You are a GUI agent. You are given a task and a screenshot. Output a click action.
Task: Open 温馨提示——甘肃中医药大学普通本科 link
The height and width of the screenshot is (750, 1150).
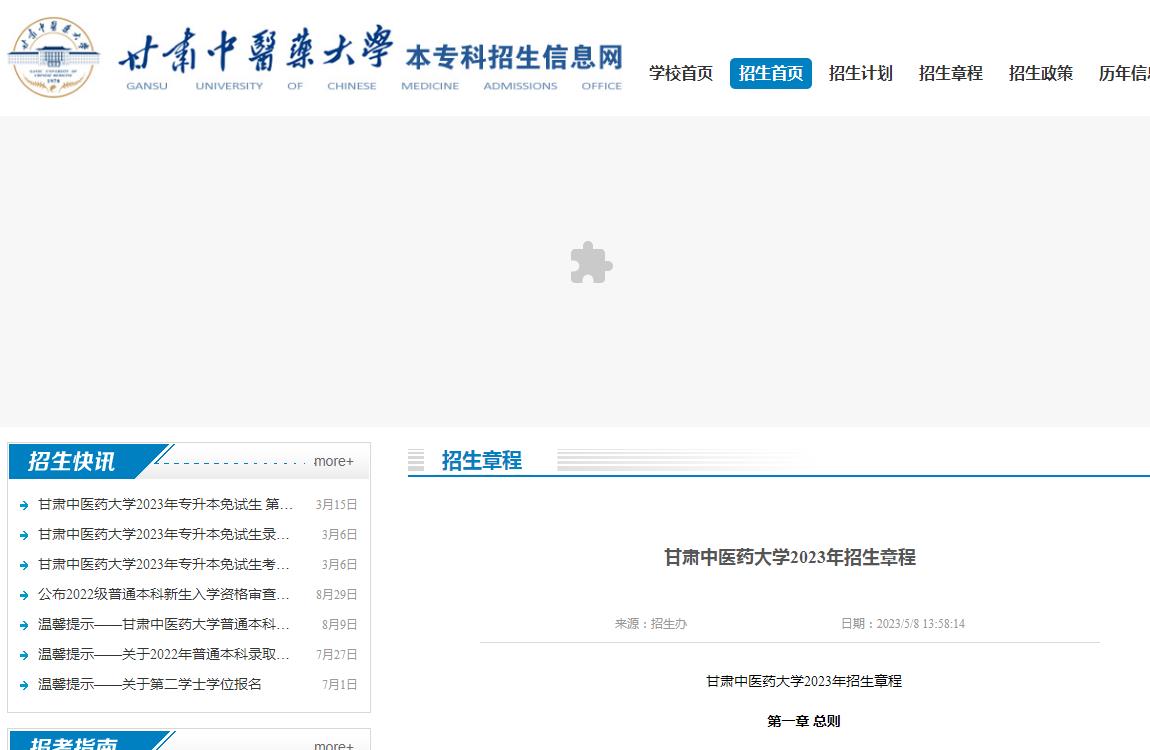164,625
